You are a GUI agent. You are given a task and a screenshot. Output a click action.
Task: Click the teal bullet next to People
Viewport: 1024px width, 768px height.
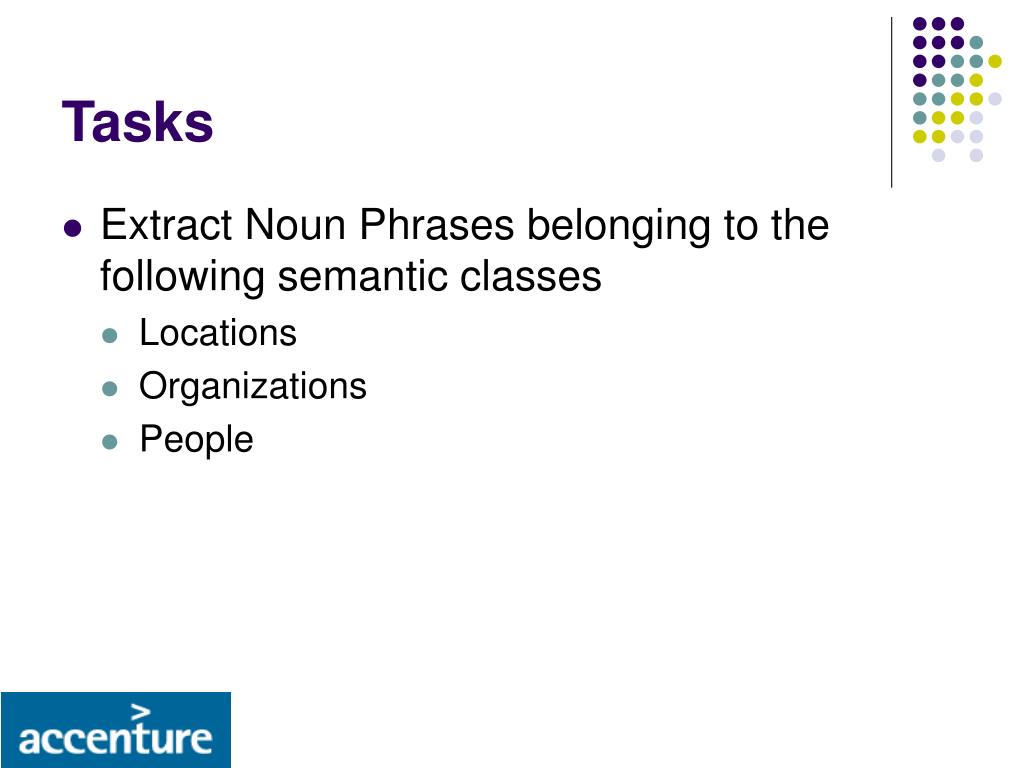[110, 442]
